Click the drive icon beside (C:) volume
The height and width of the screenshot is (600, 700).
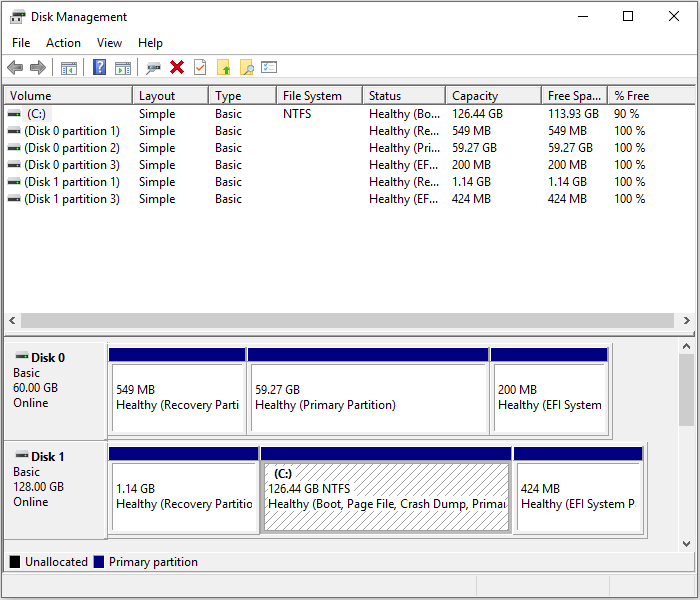click(14, 114)
